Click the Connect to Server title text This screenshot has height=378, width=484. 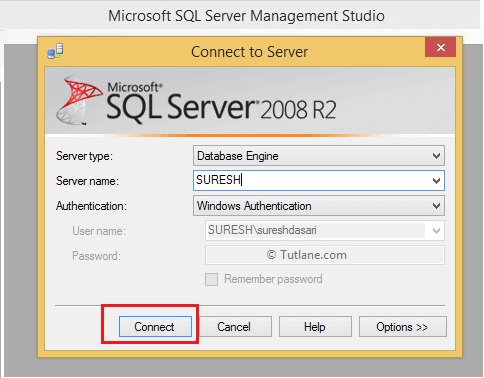[x=249, y=52]
